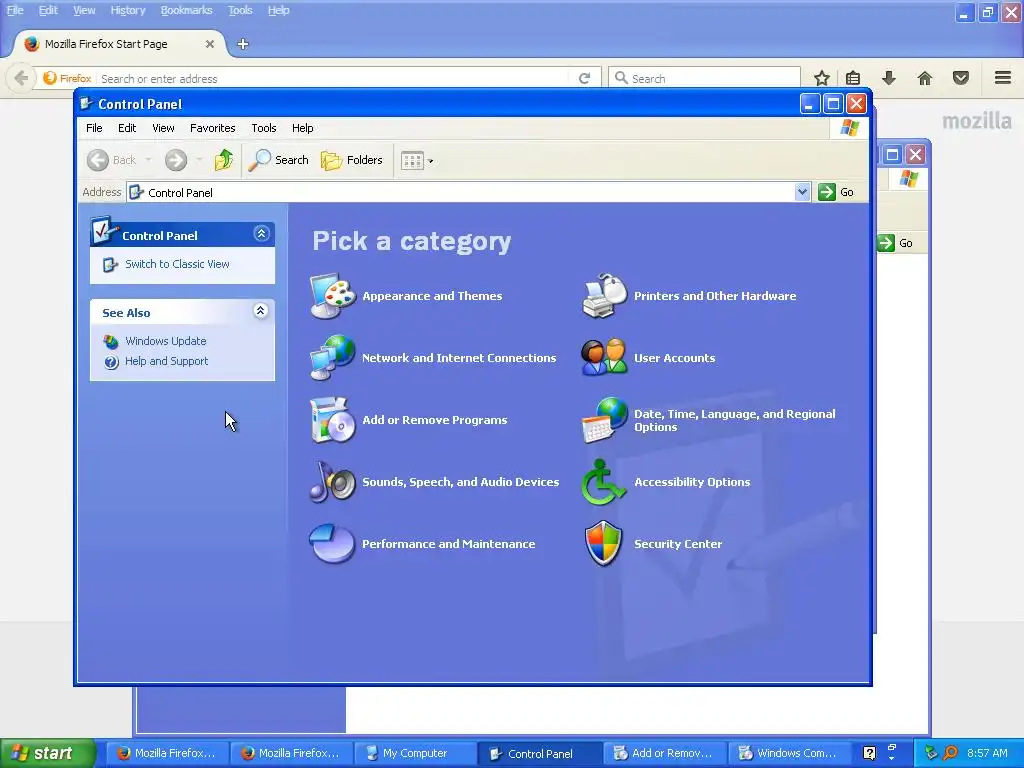Open Windows Update link
1024x768 pixels.
tap(165, 341)
